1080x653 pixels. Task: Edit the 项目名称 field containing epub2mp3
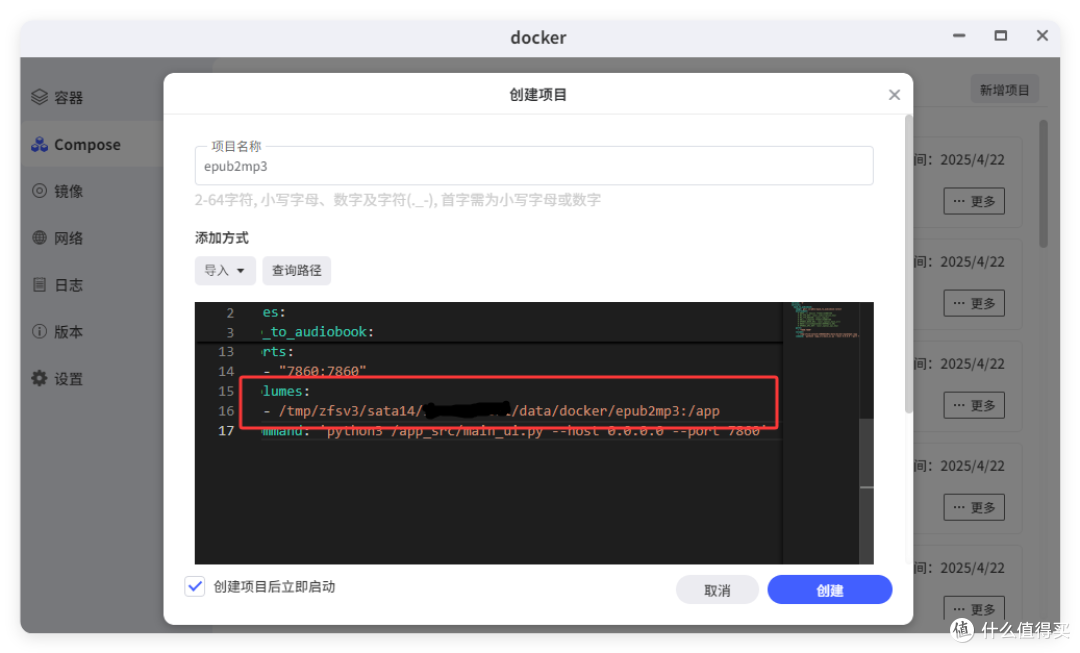coord(534,166)
